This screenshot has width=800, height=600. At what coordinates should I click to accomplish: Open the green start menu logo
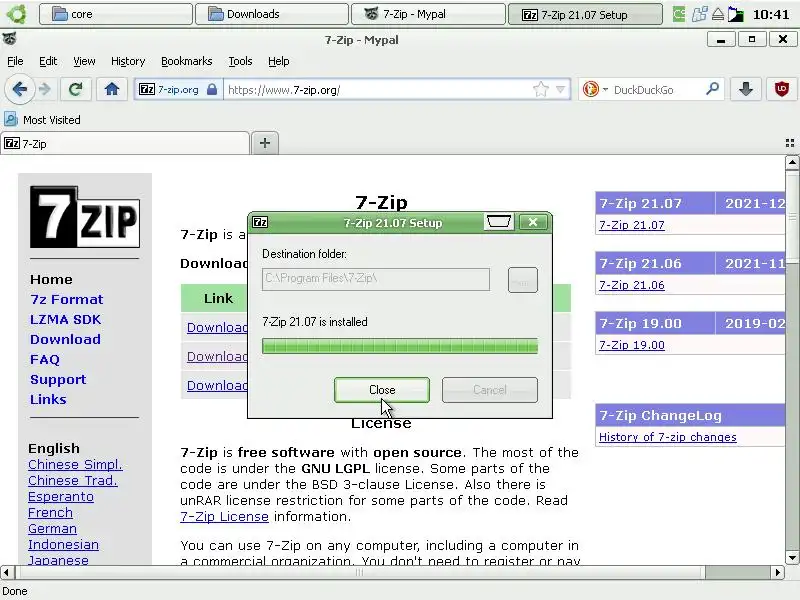point(17,14)
